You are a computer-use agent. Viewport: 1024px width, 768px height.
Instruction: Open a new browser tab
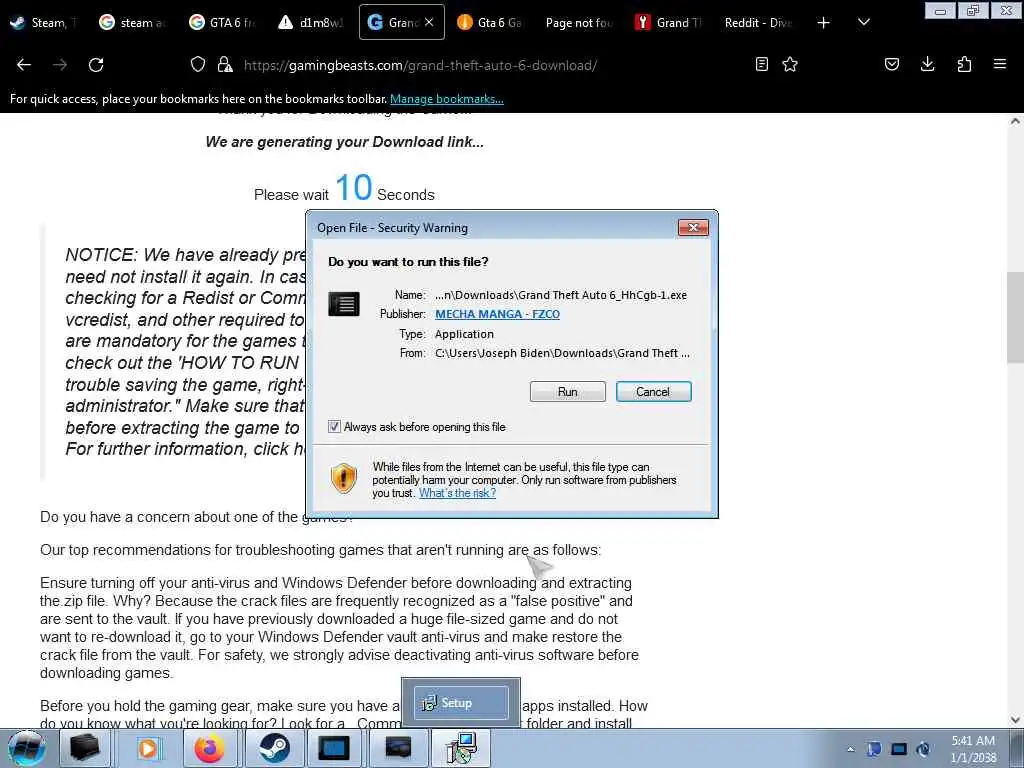point(824,23)
